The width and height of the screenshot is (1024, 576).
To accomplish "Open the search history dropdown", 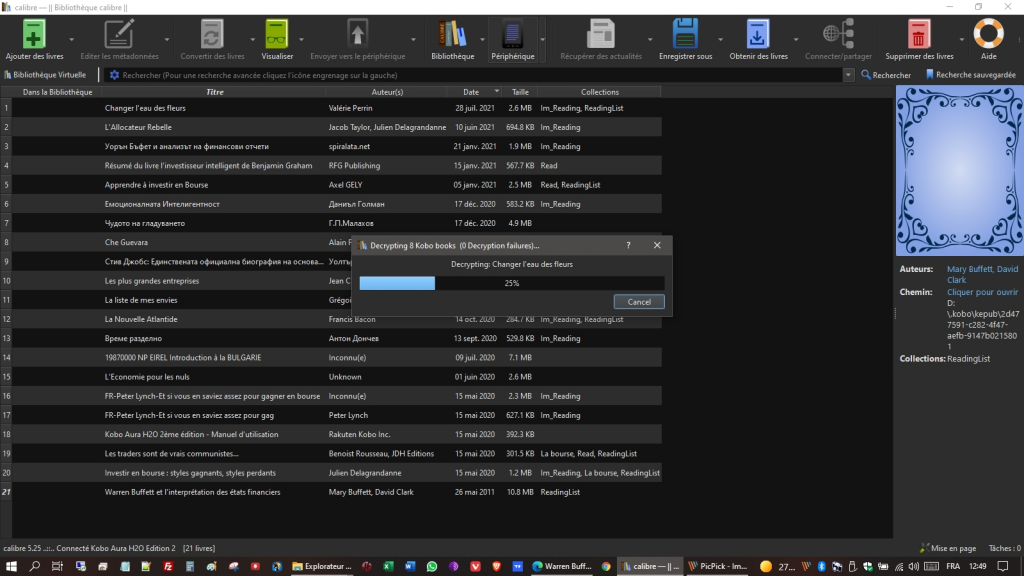I will coord(848,75).
